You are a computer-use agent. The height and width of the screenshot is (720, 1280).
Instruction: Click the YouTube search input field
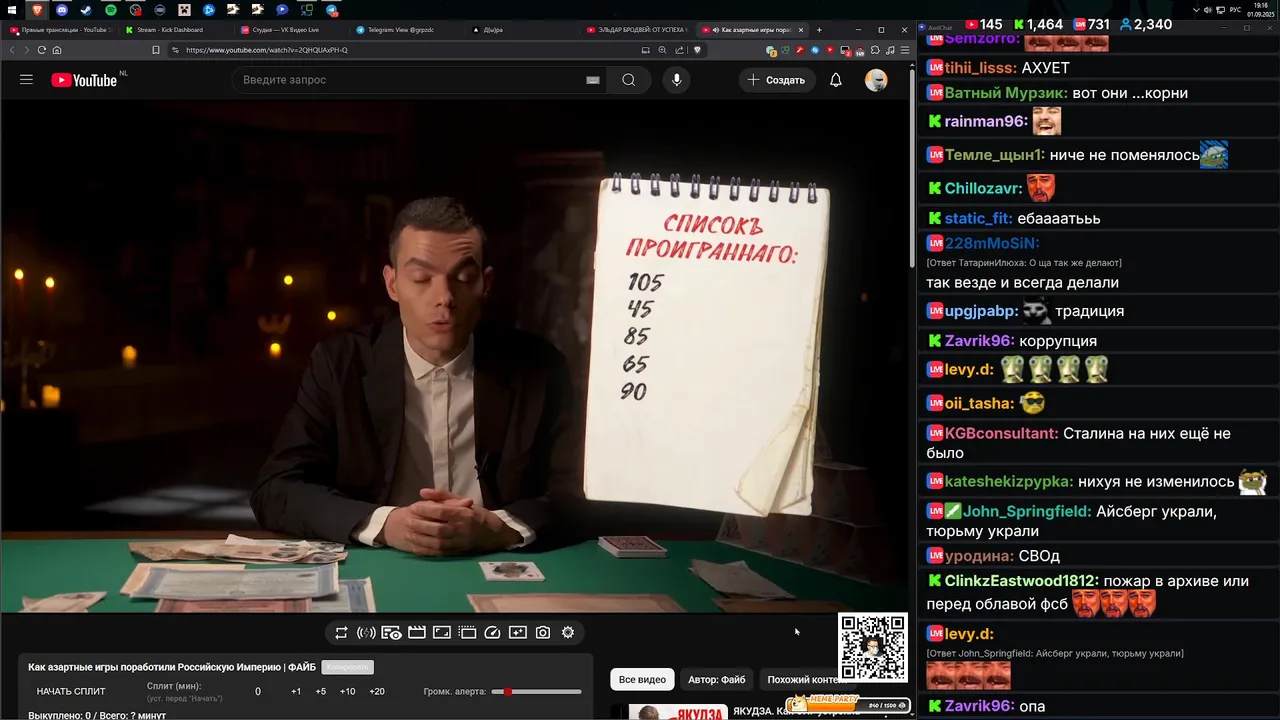pyautogui.click(x=410, y=80)
